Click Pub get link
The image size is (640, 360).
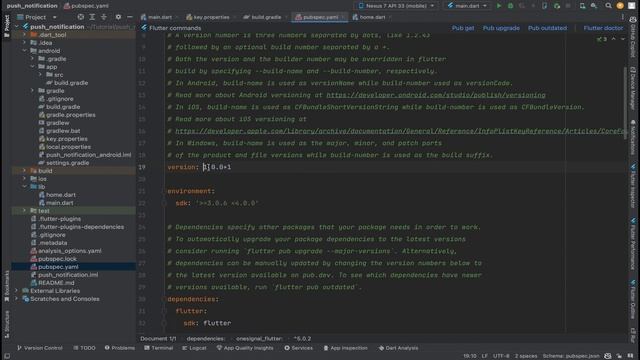463,28
